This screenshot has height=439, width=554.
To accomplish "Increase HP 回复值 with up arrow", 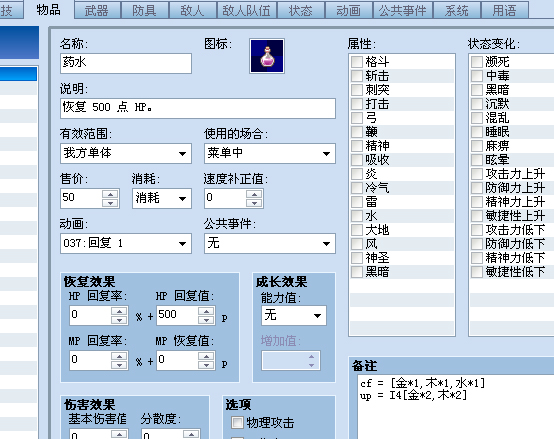I will point(206,311).
